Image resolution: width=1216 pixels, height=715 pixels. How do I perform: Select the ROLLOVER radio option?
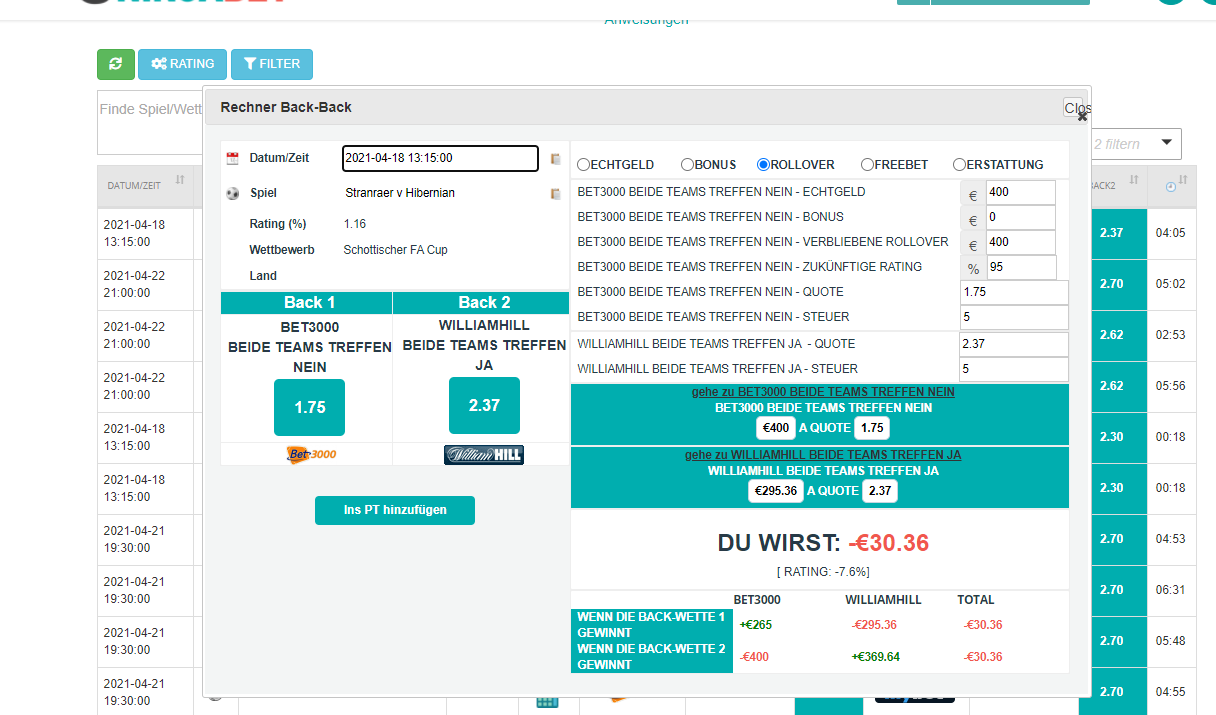tap(763, 165)
